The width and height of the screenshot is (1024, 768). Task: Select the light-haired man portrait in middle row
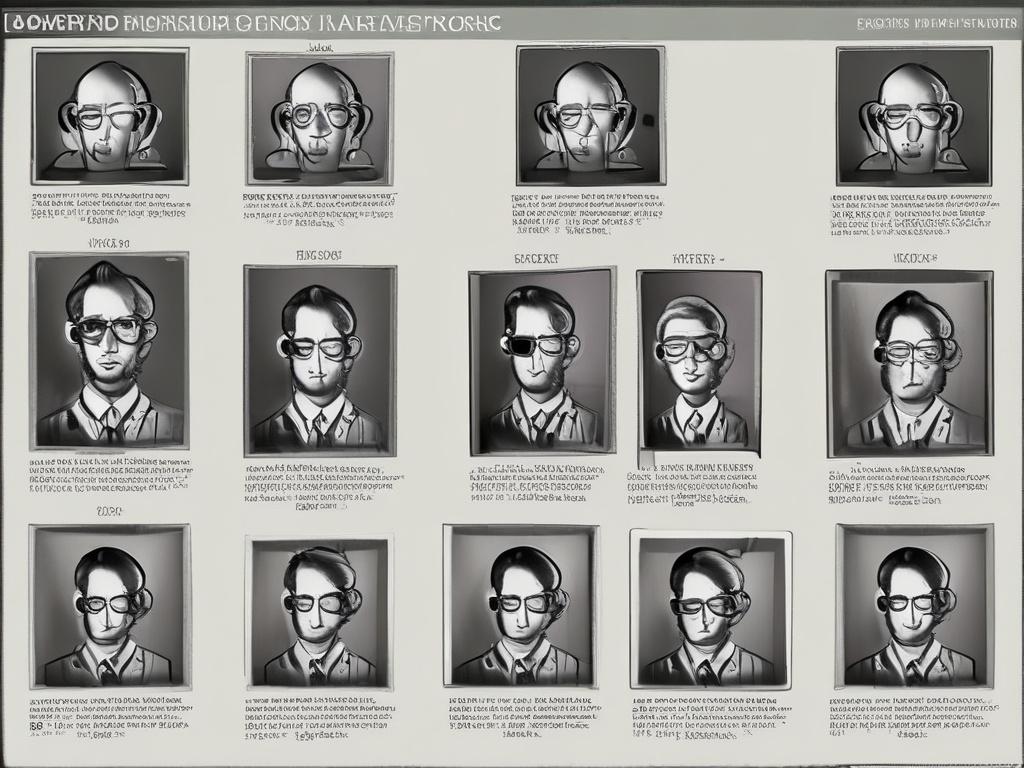pyautogui.click(x=699, y=360)
